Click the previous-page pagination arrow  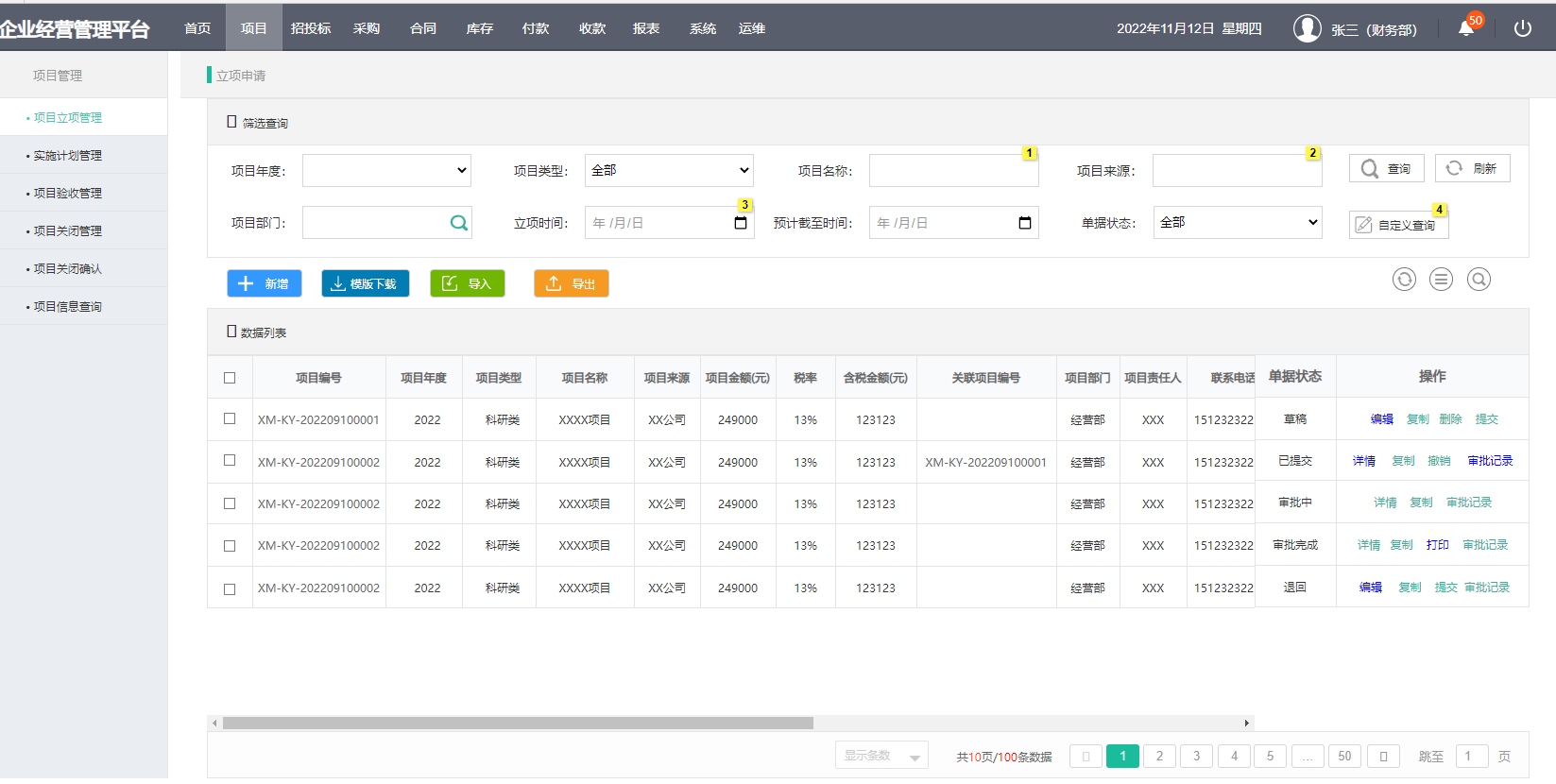coord(1086,756)
